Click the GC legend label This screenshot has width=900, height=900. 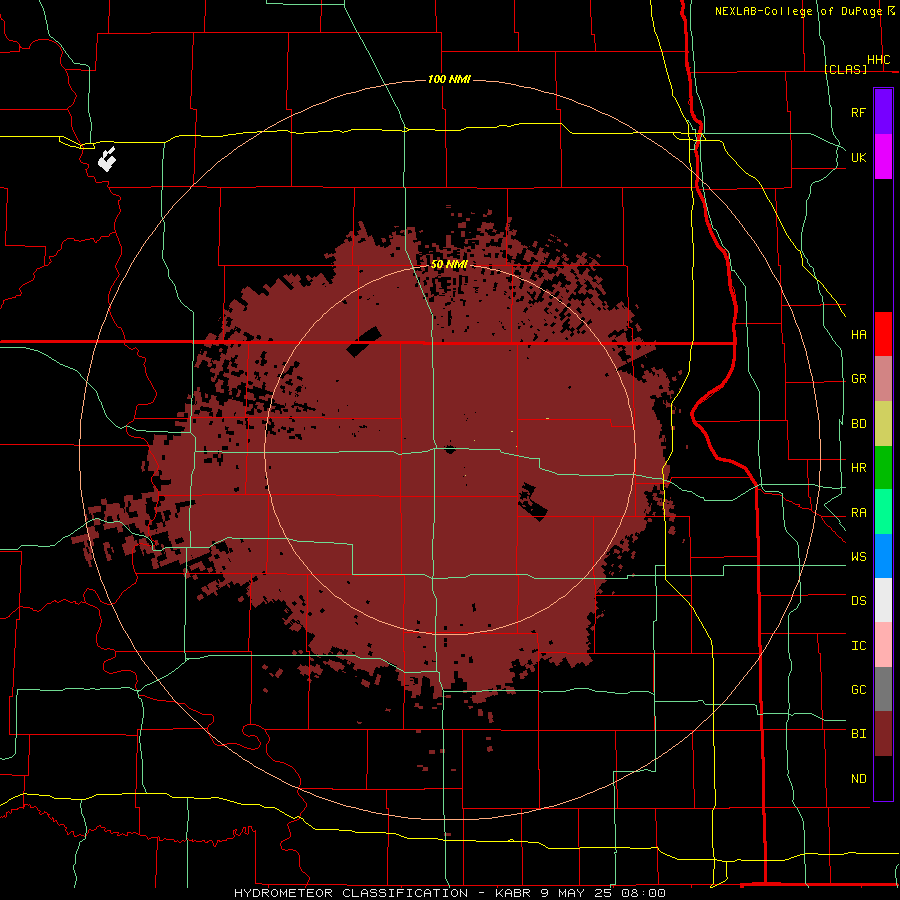coord(859,690)
